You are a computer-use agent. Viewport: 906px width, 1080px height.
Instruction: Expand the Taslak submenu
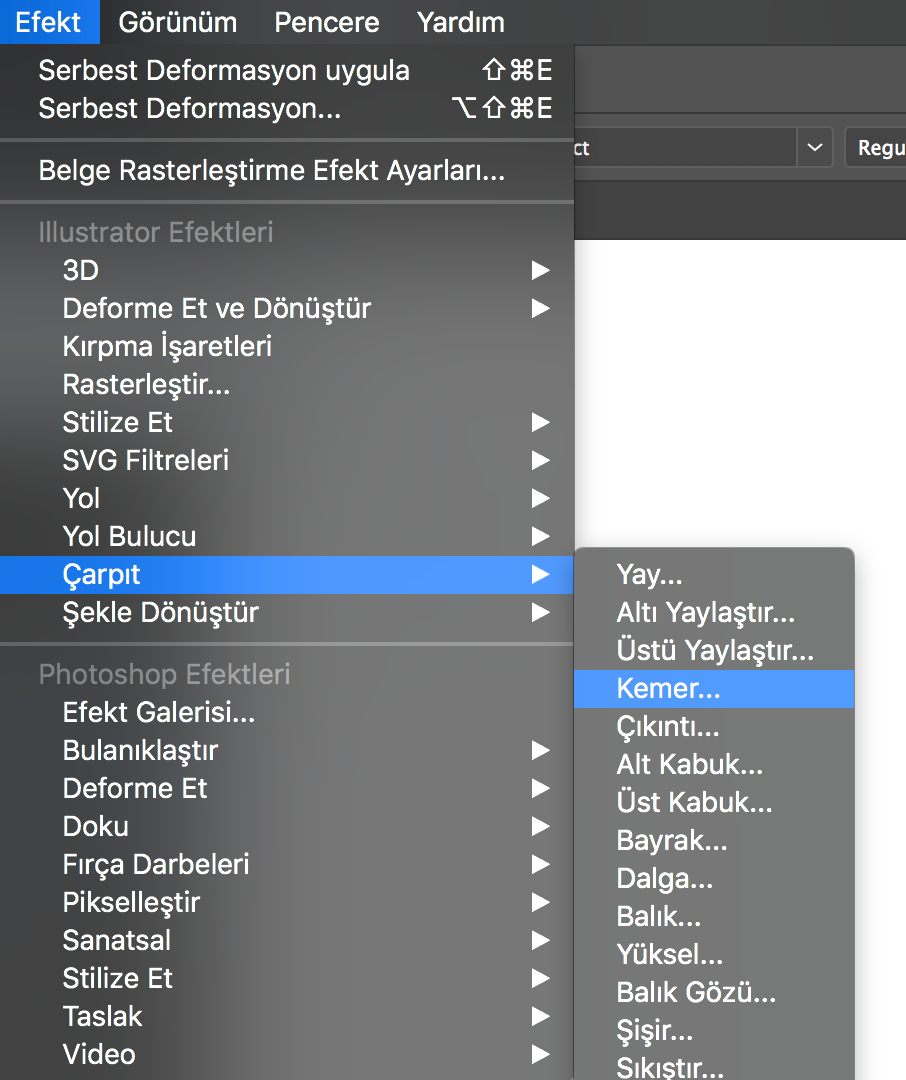pyautogui.click(x=287, y=1016)
